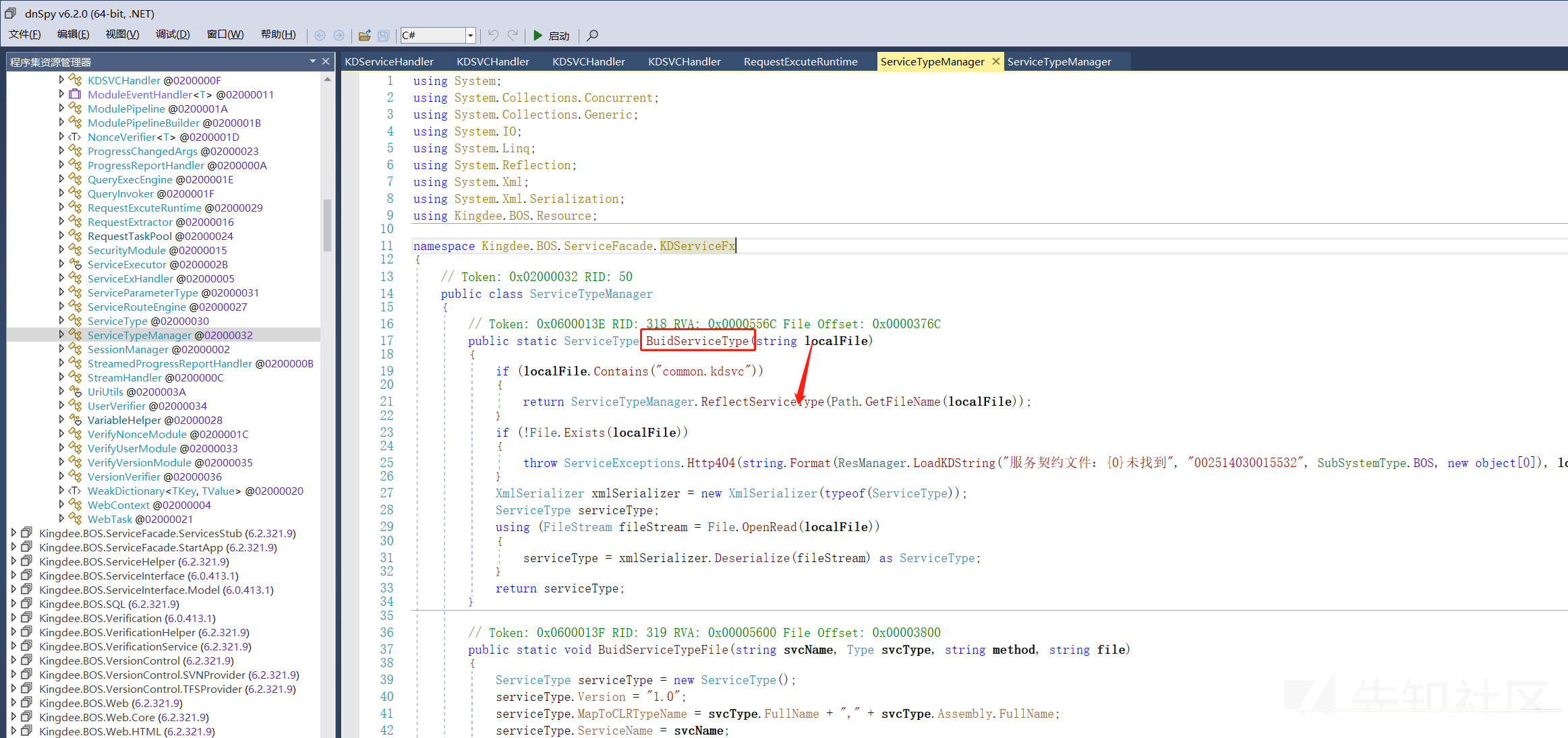Click the KDServiceFx namespace identifier
Viewport: 1568px width, 738px height.
[697, 246]
